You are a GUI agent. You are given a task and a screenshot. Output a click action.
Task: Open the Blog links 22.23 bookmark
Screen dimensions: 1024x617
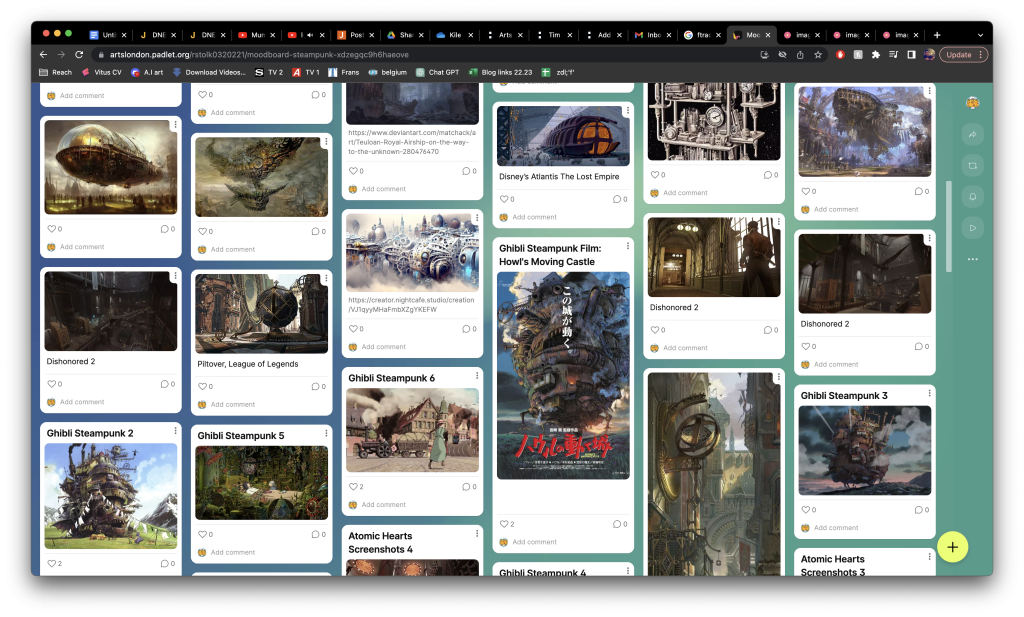501,72
